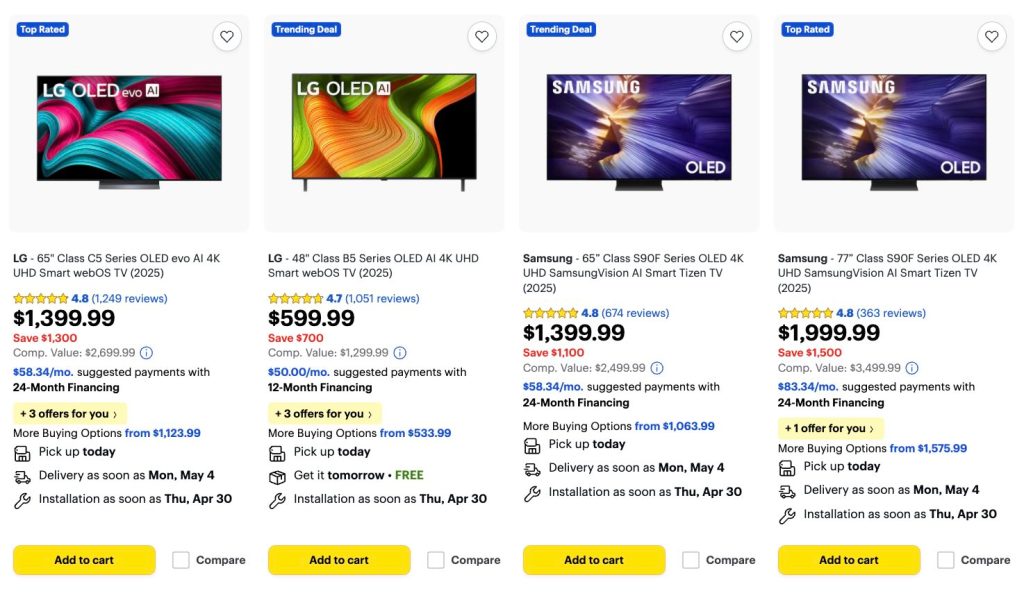Save LG 65" C5 TV with heart icon
This screenshot has width=1024, height=600.
227,37
